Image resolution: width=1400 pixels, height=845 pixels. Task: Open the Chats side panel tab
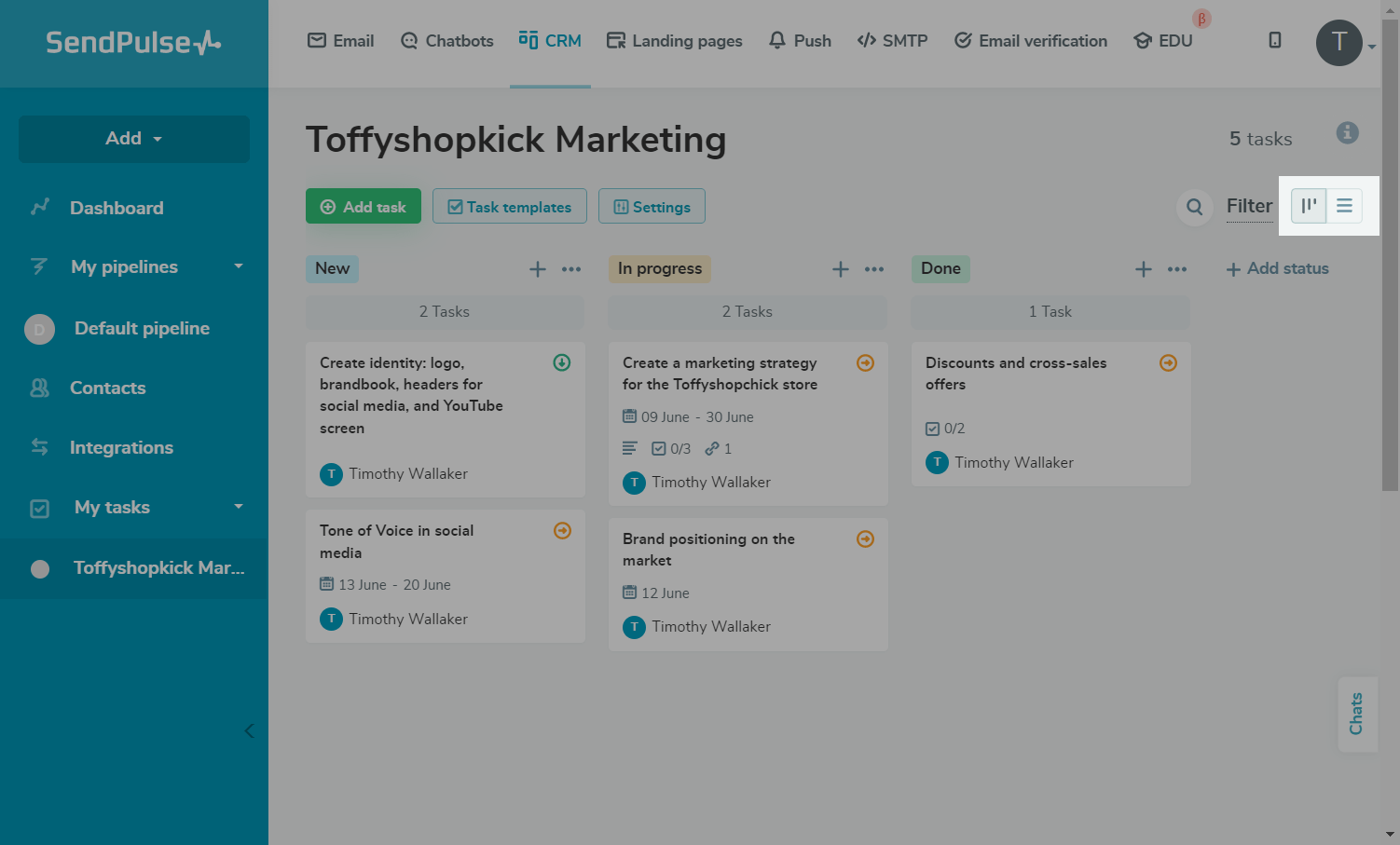(x=1356, y=714)
